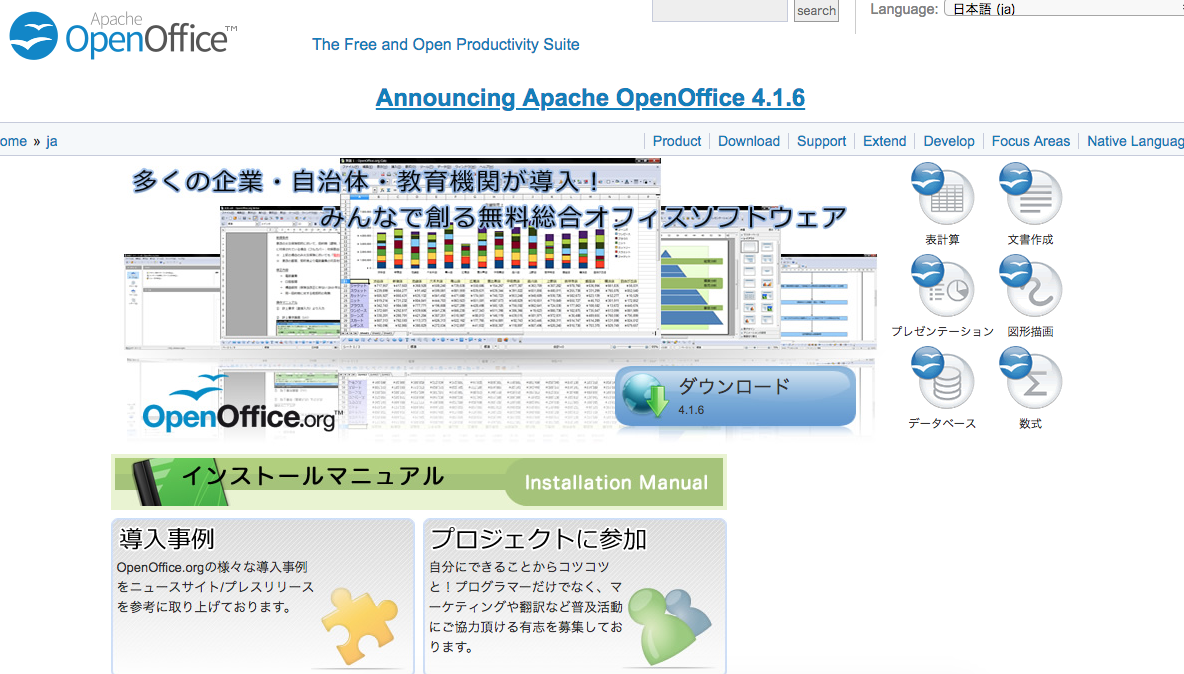The width and height of the screenshot is (1184, 674).
Task: Click the globe download arrow icon
Action: 645,395
